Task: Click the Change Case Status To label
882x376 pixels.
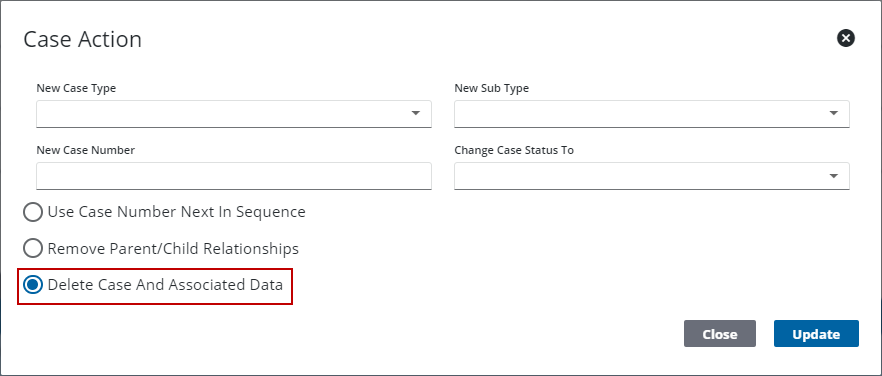Action: click(x=514, y=150)
